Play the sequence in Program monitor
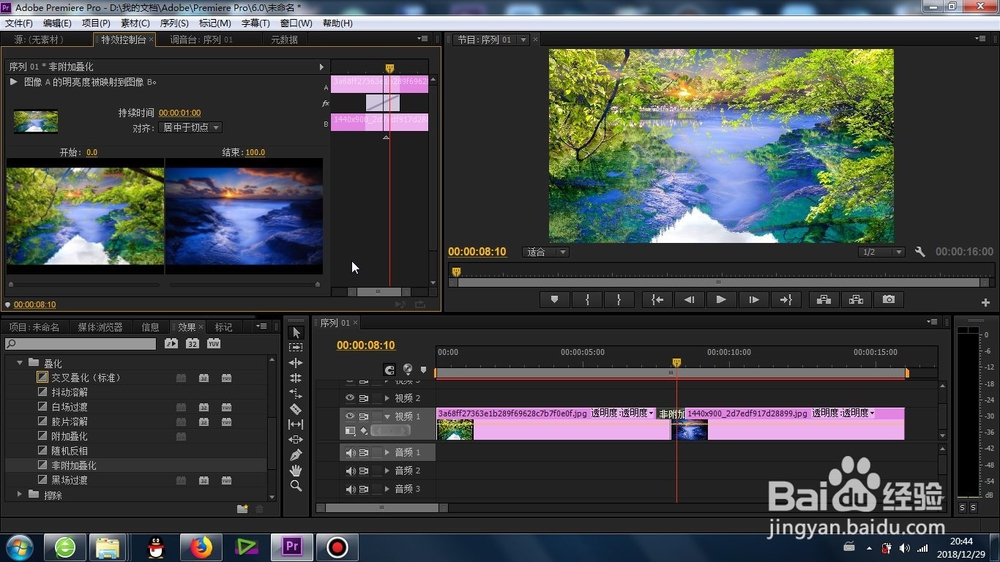 pyautogui.click(x=721, y=299)
